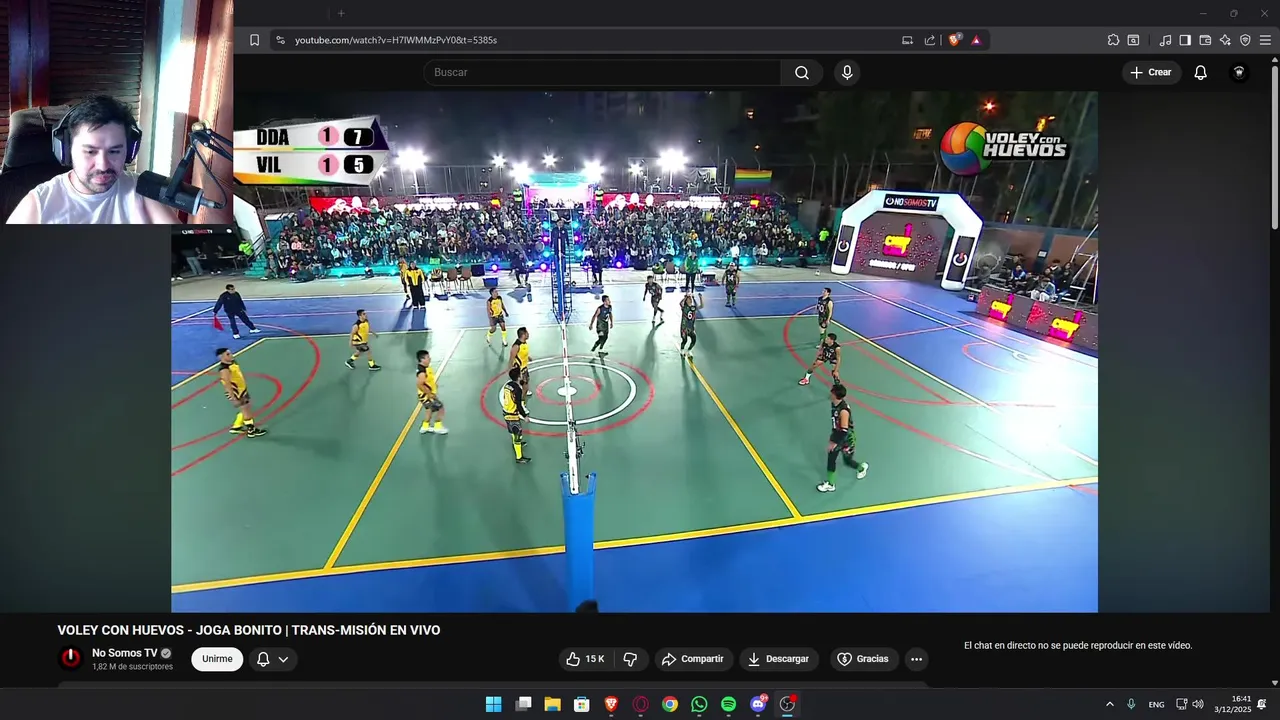This screenshot has height=720, width=1280.
Task: Open the three-dot more actions menu
Action: (916, 659)
